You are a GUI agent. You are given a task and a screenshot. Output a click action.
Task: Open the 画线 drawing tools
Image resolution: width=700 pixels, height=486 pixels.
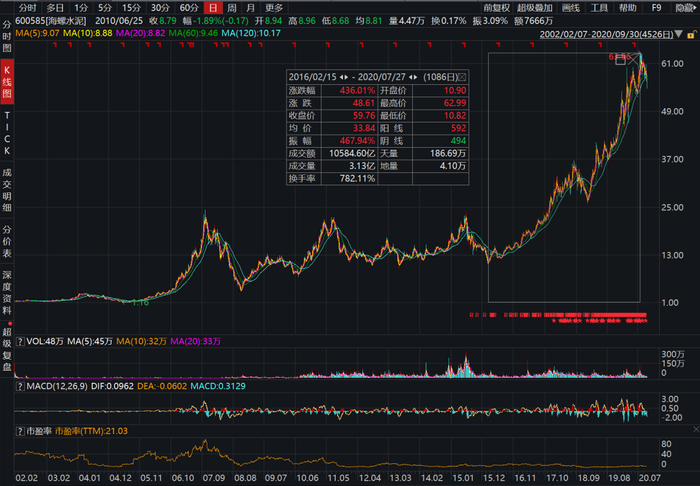click(571, 8)
